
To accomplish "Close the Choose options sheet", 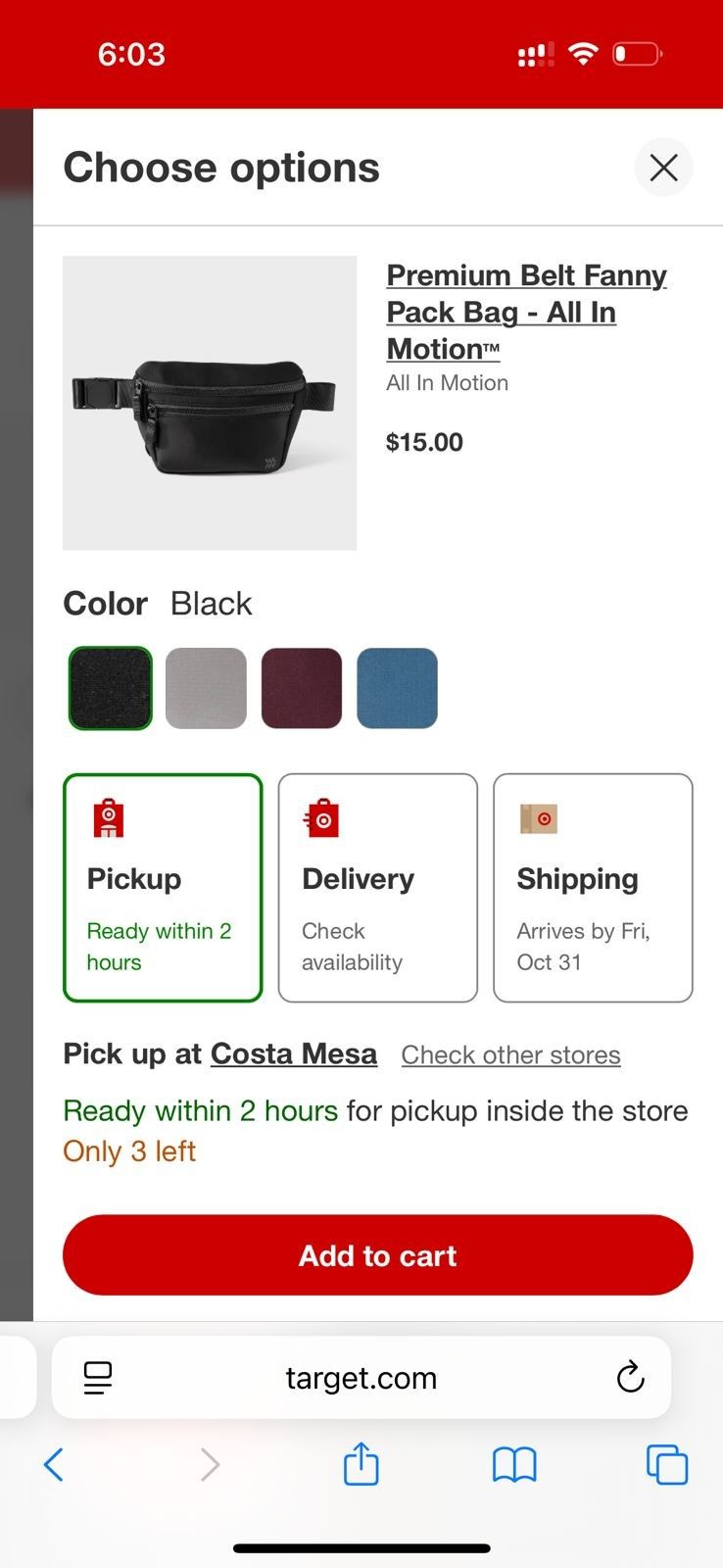I will (x=663, y=168).
